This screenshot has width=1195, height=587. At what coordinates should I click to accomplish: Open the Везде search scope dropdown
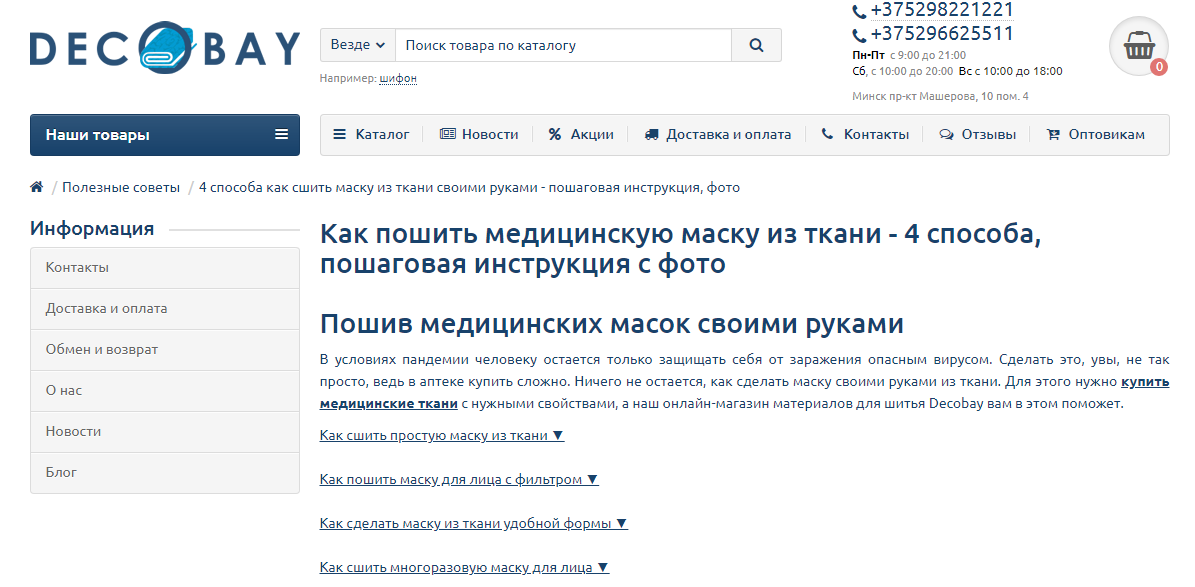[357, 45]
